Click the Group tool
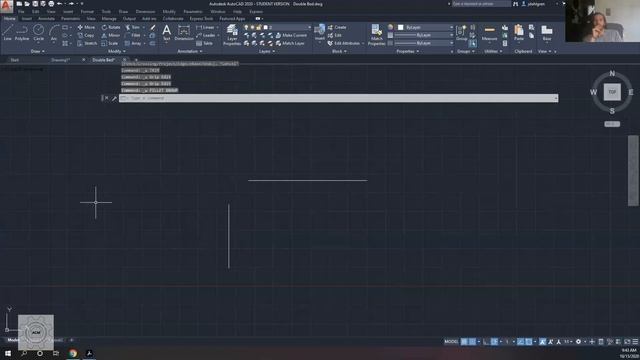Screen dimensions: 640x360 (x=461, y=33)
